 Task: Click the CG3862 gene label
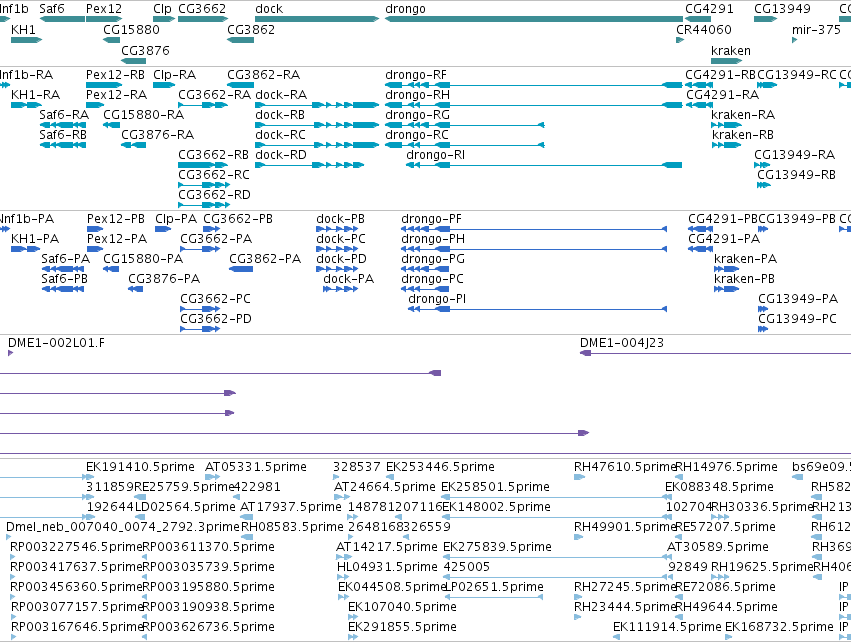pyautogui.click(x=251, y=30)
